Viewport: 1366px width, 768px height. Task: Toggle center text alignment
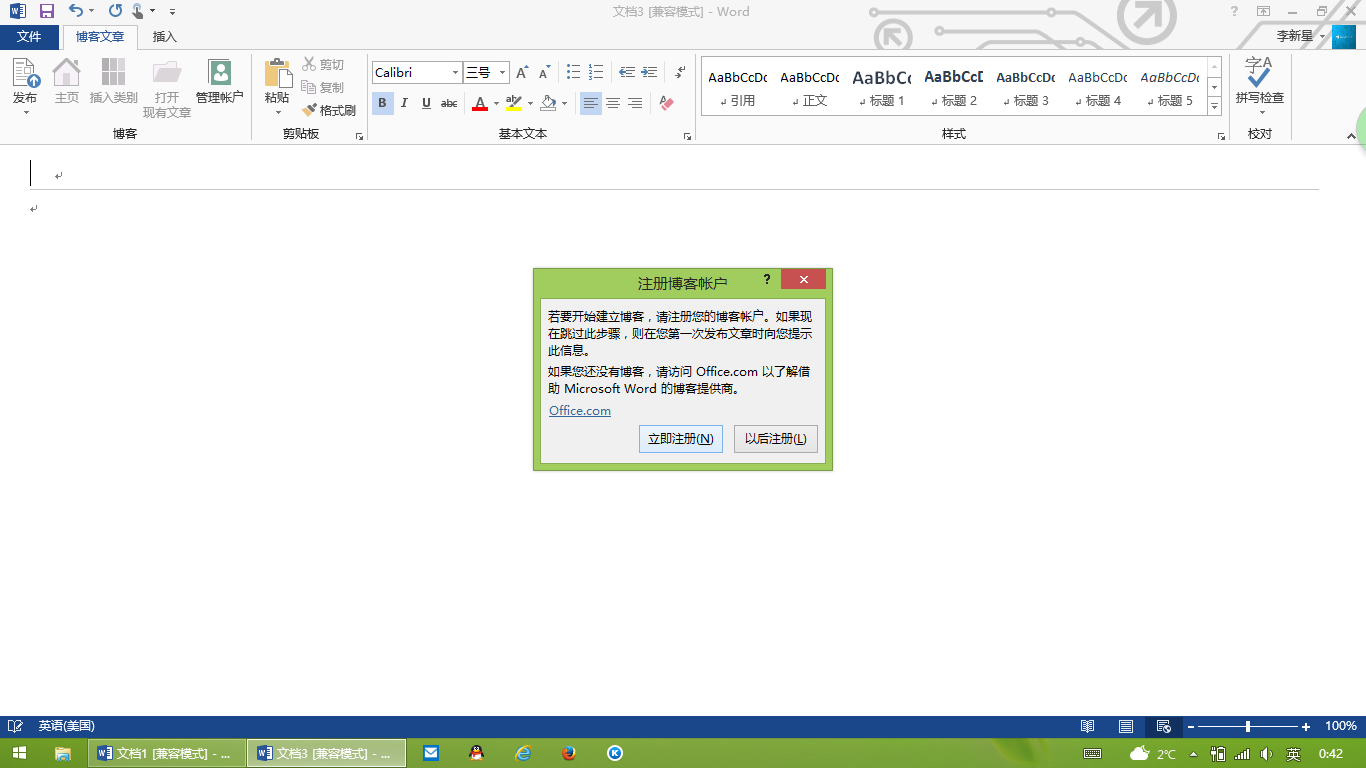coord(613,103)
